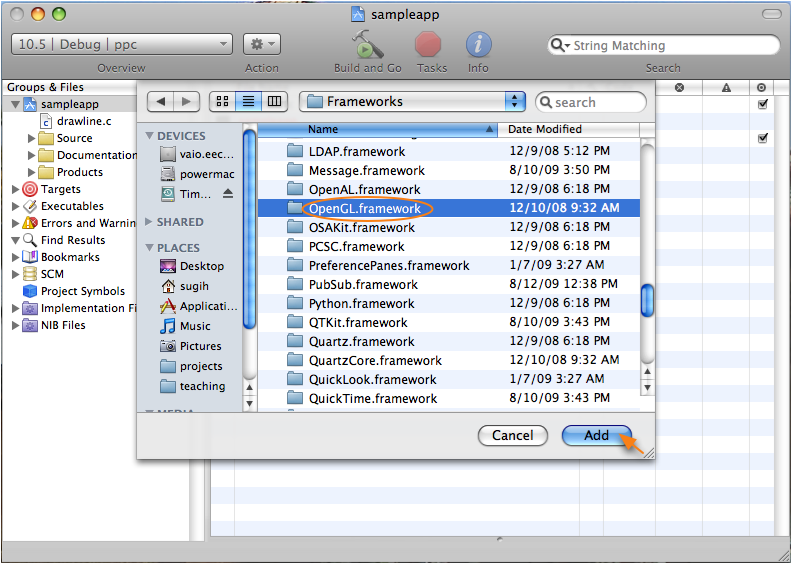The image size is (792, 564).
Task: Toggle the first target membership checkbox
Action: click(x=763, y=105)
